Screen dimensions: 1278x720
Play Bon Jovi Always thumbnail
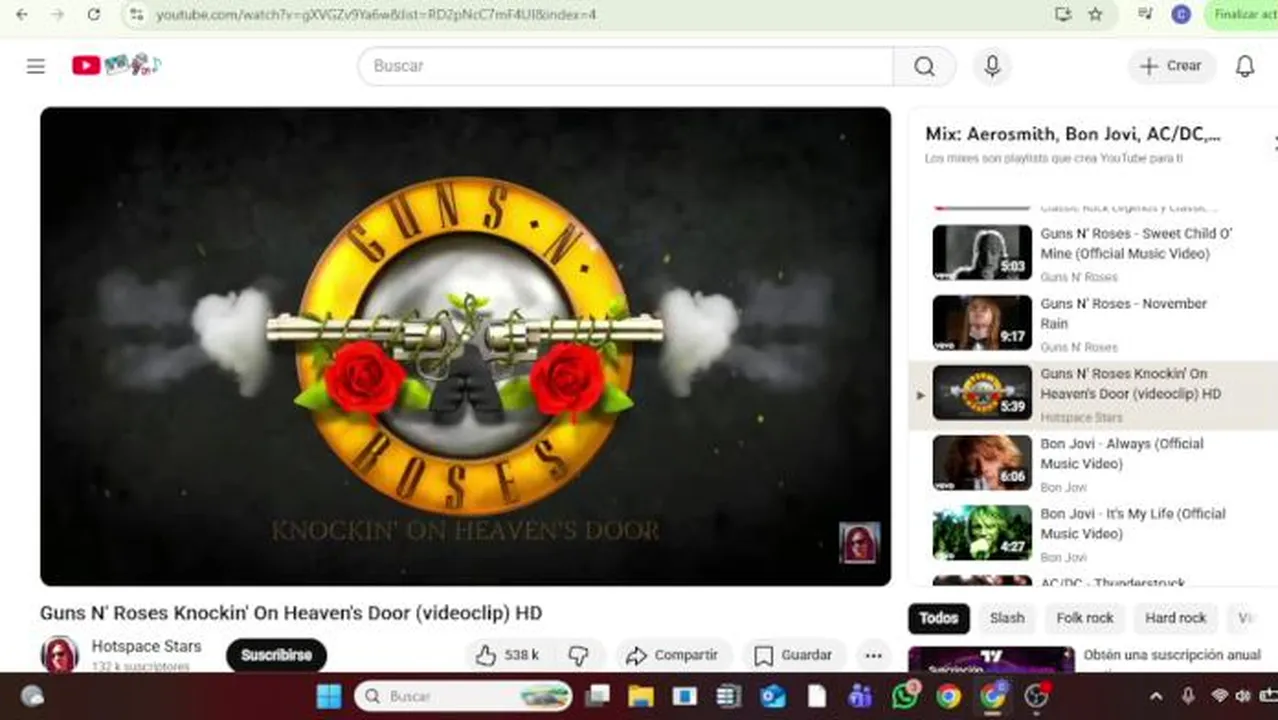(x=982, y=462)
